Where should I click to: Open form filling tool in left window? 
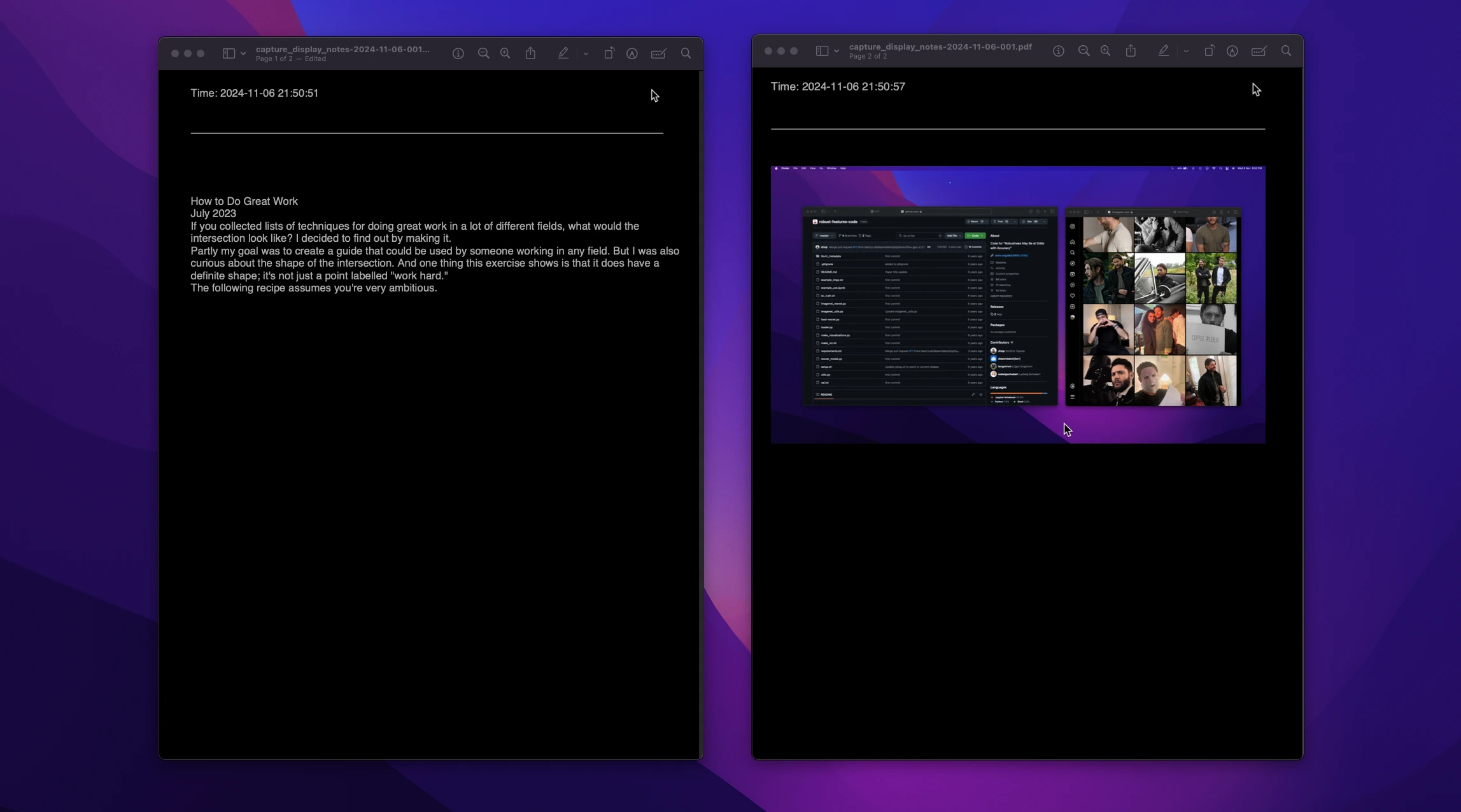point(659,54)
